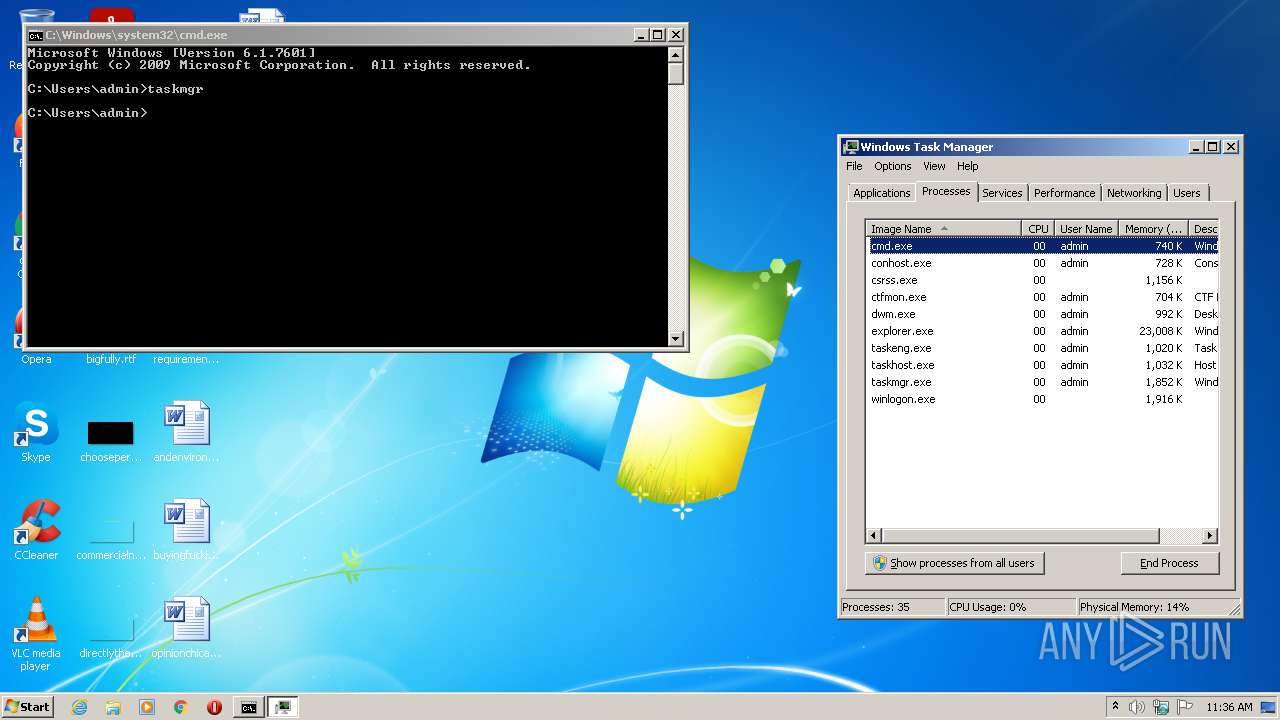The width and height of the screenshot is (1280, 720).
Task: Switch to Services tab
Action: tap(1002, 193)
